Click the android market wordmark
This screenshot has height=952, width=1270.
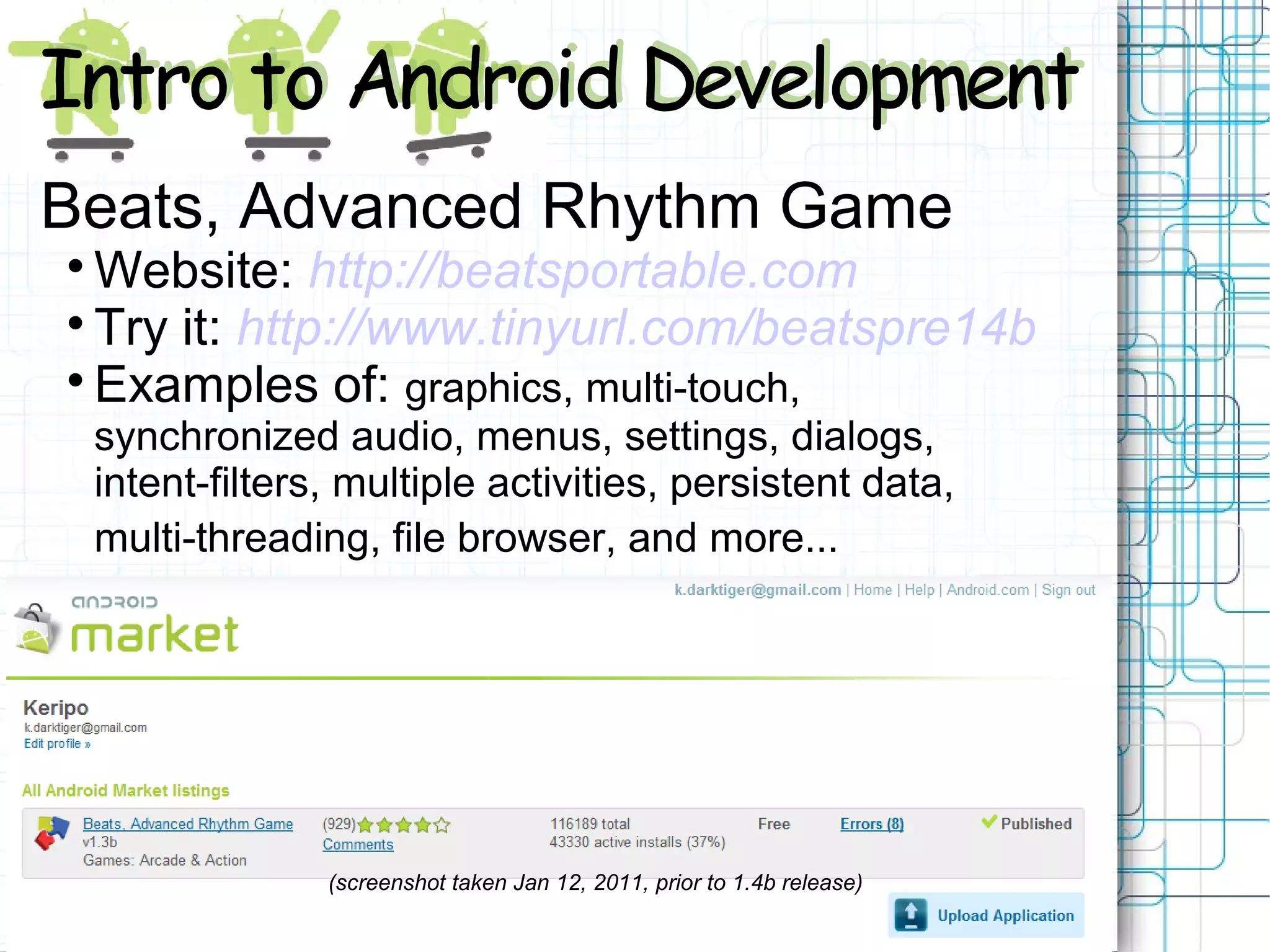pos(154,625)
